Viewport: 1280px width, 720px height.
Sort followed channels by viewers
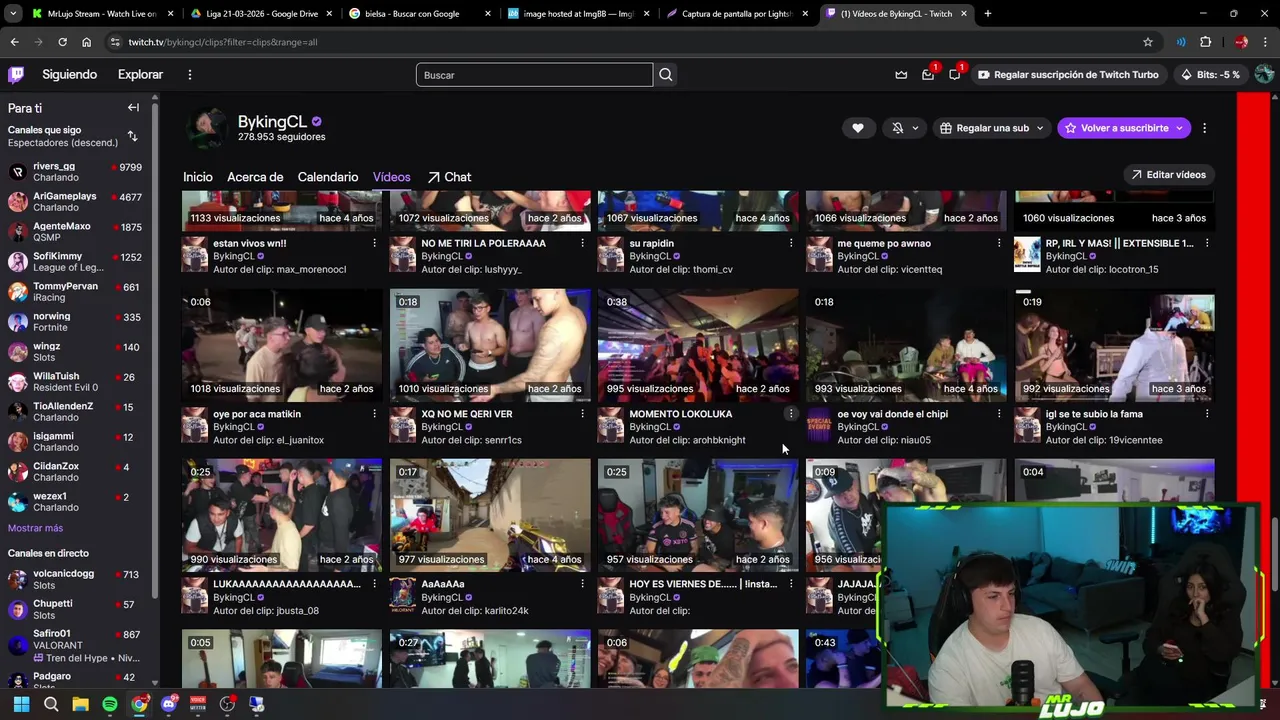click(x=132, y=136)
